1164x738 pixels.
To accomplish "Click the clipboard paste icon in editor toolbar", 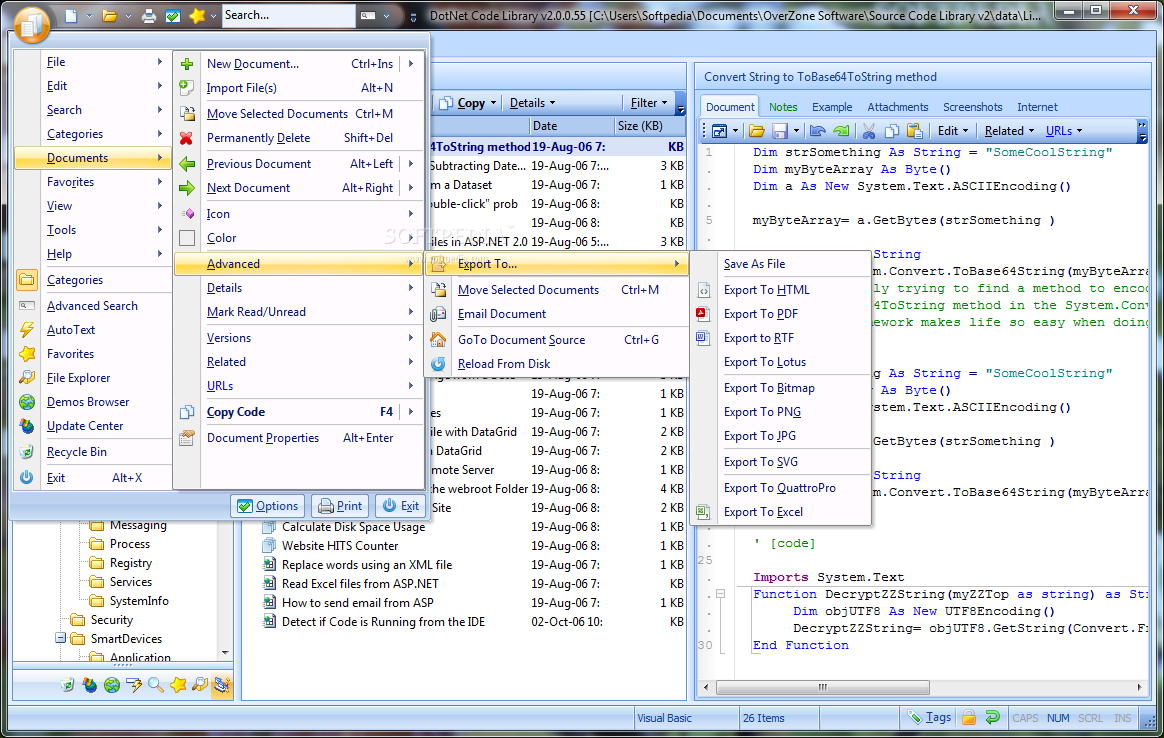I will pos(915,131).
